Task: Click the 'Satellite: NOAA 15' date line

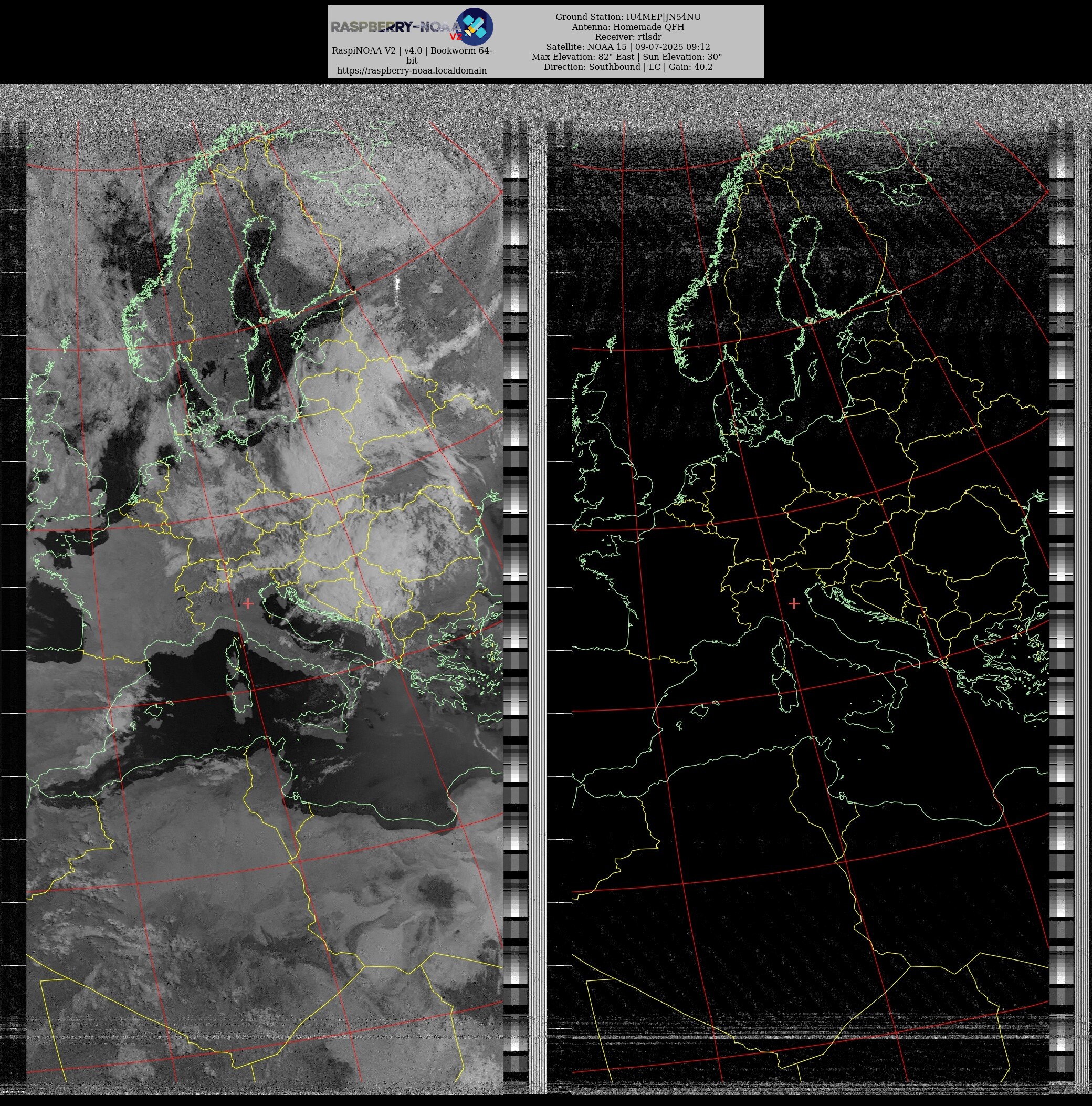Action: (628, 47)
